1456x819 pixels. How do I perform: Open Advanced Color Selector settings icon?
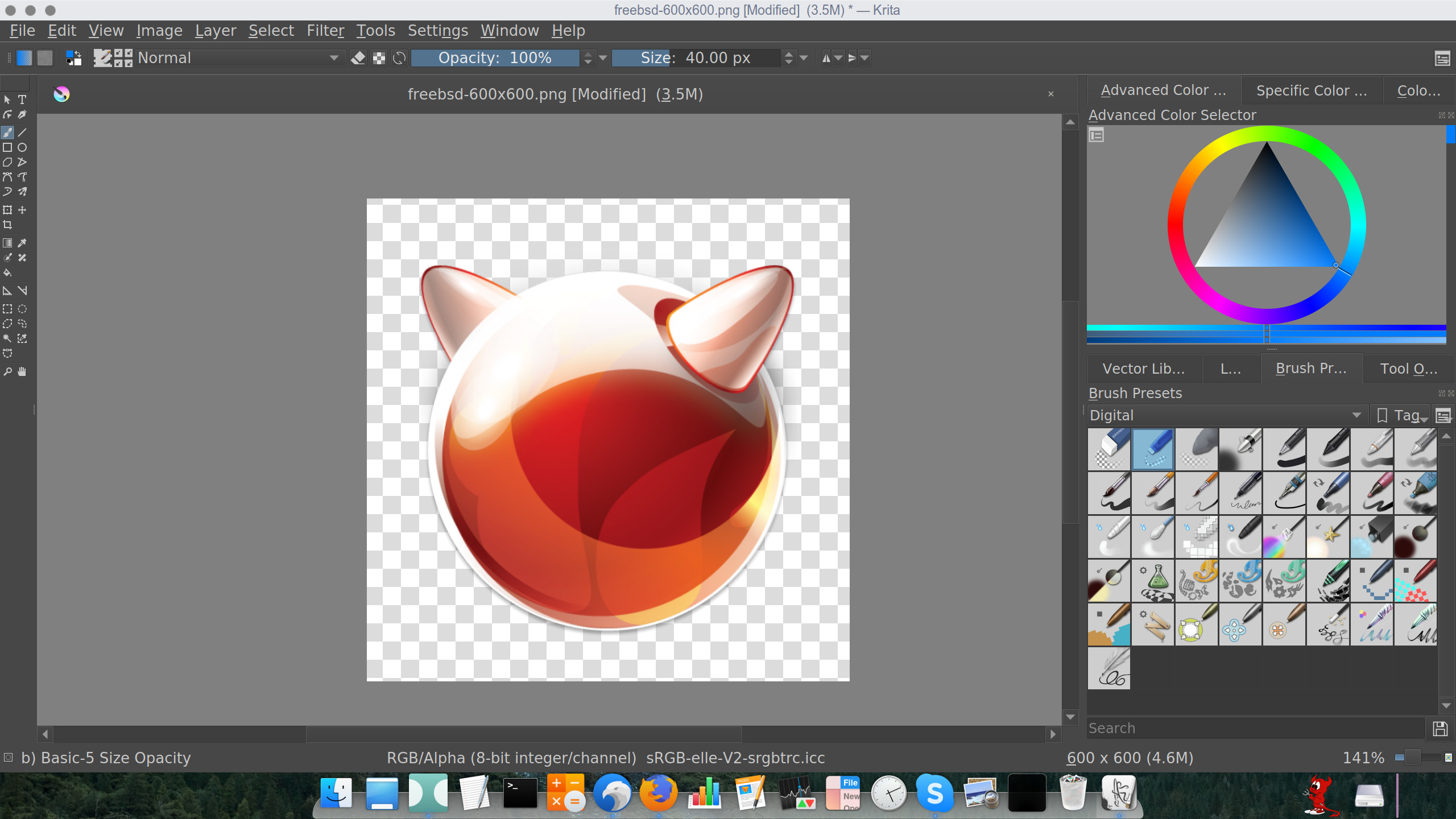tap(1097, 135)
